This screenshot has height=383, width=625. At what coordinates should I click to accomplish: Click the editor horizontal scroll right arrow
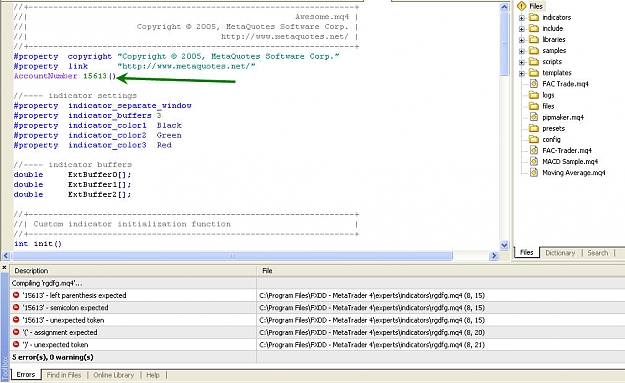point(494,255)
